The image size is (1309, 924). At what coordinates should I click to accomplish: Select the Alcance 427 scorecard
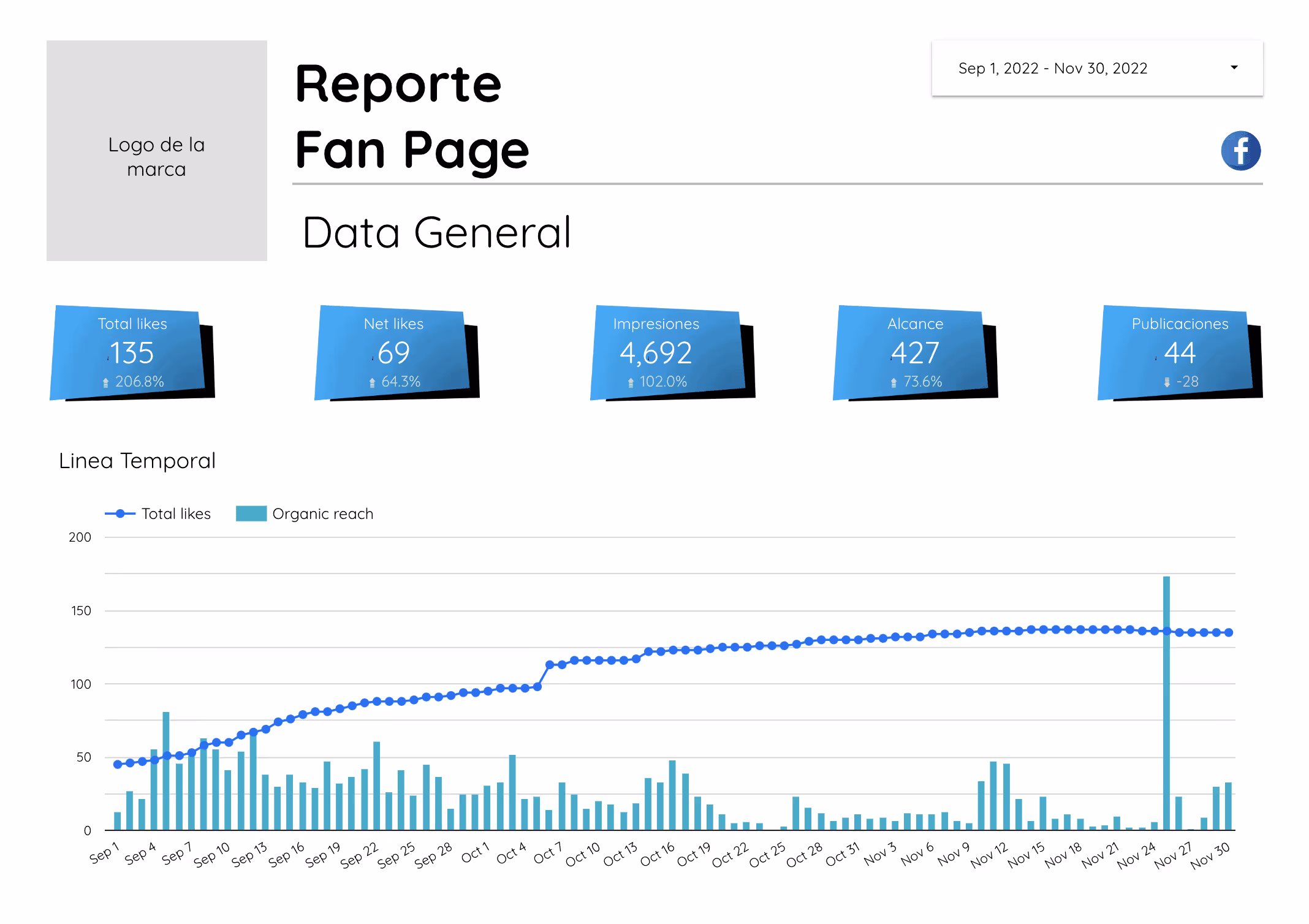tap(915, 352)
